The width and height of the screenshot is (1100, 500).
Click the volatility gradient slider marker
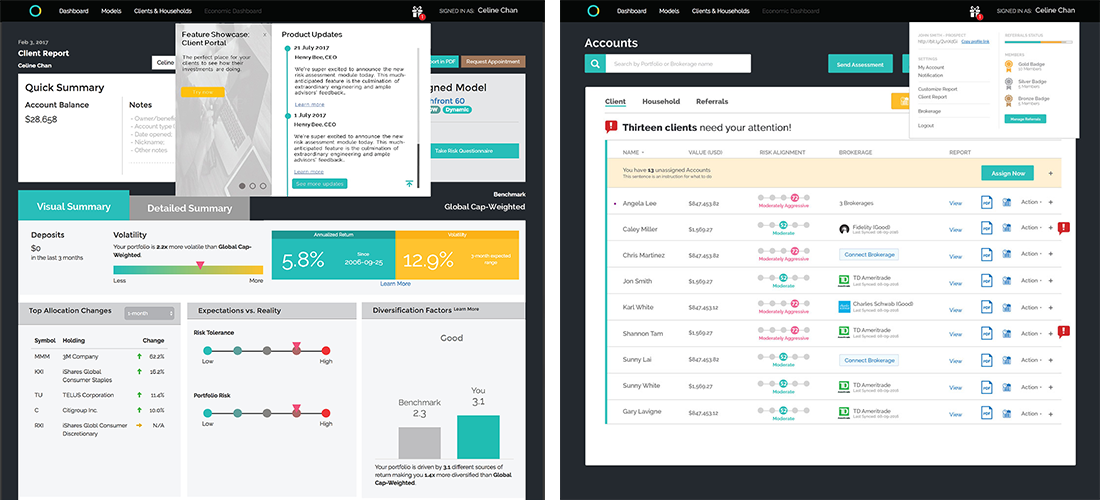(x=200, y=265)
